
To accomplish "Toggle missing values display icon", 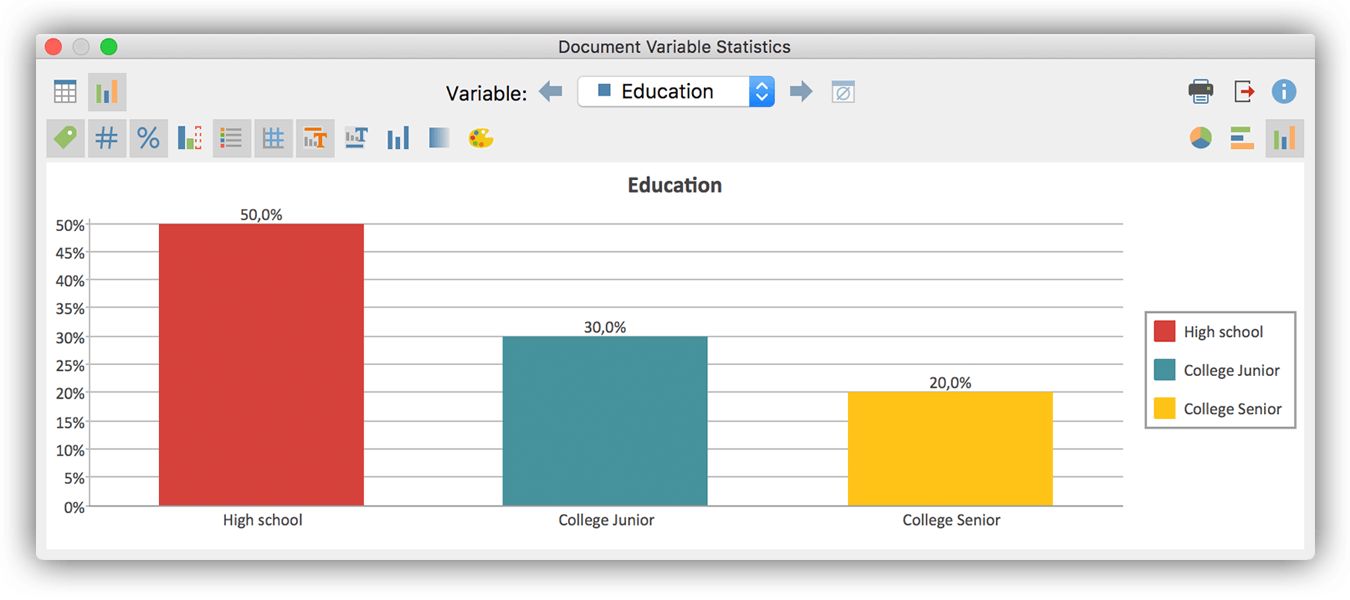I will pyautogui.click(x=190, y=138).
